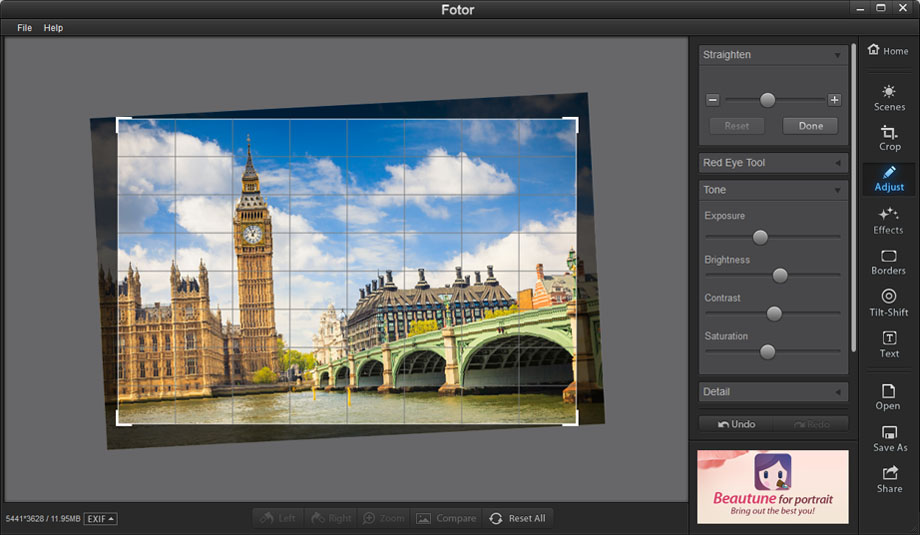Screen dimensions: 920x535
Task: Open the Help menu
Action: pyautogui.click(x=53, y=28)
